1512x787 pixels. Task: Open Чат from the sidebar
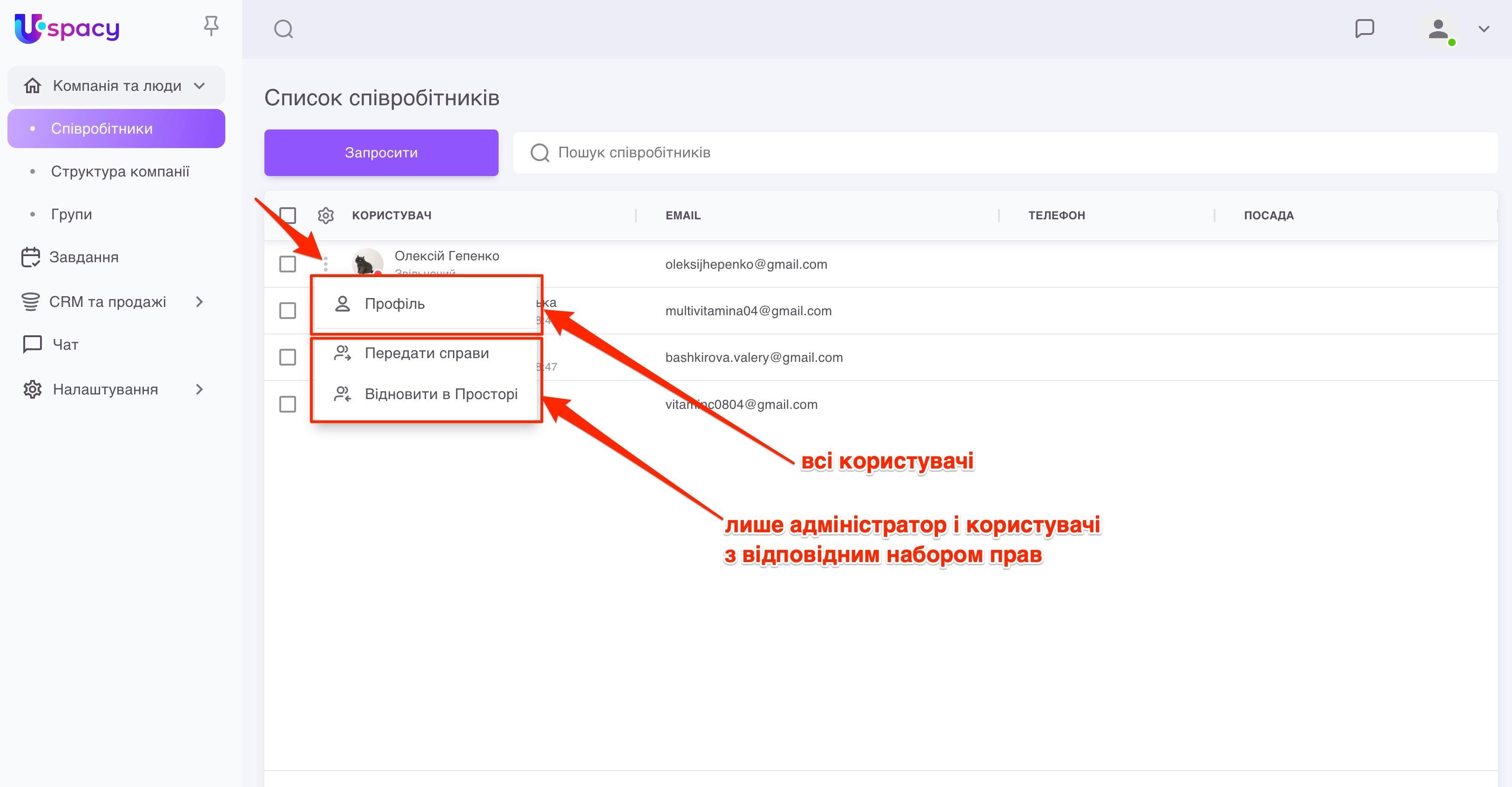[65, 345]
